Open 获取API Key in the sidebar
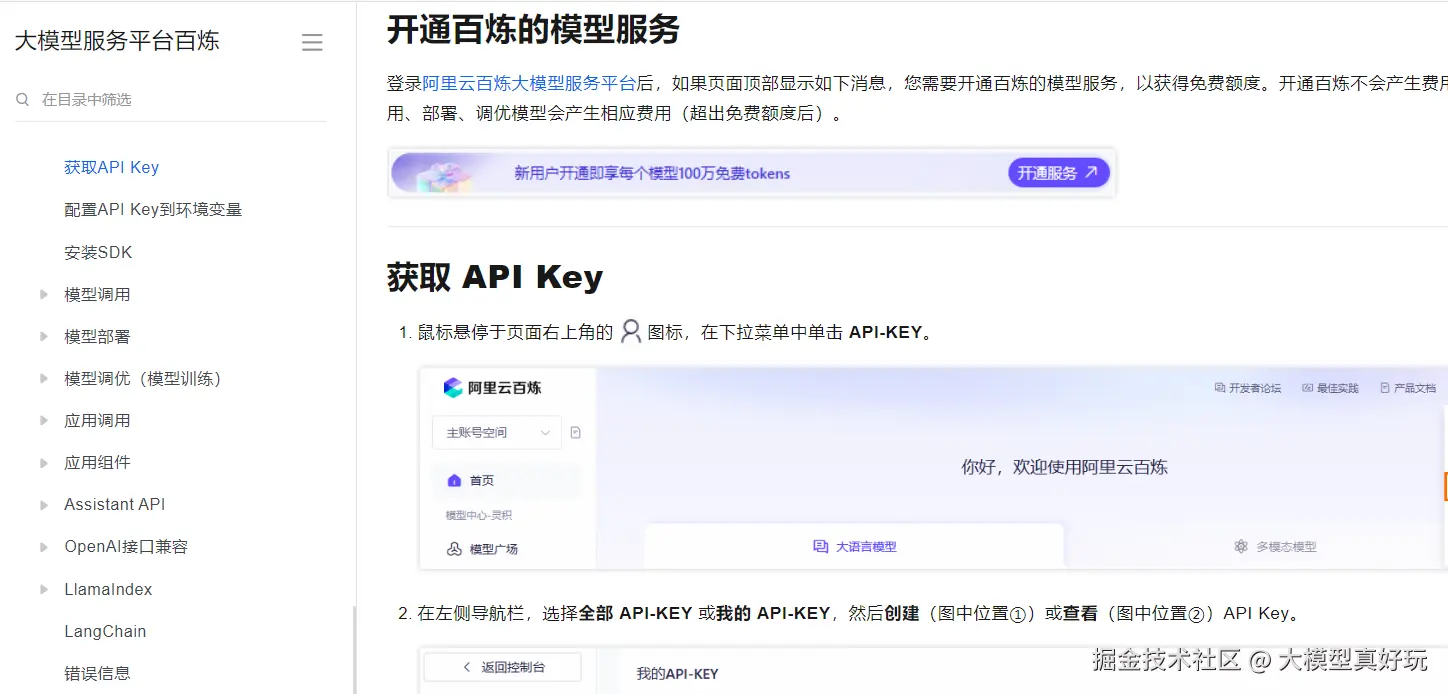The width and height of the screenshot is (1448, 694). click(112, 167)
